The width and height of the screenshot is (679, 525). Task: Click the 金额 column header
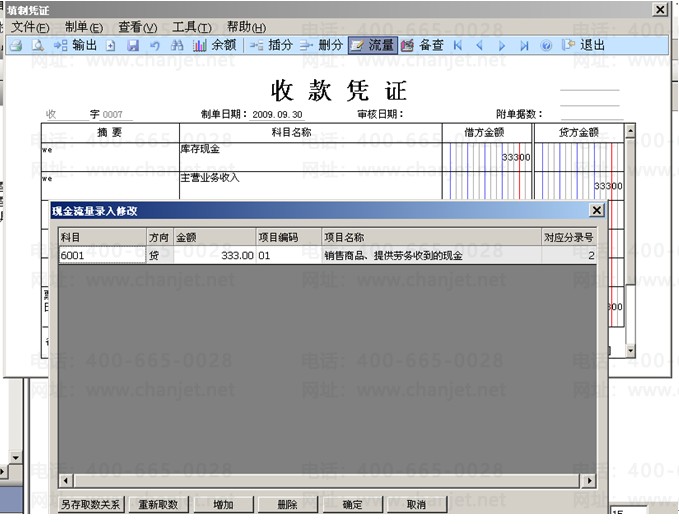(215, 237)
